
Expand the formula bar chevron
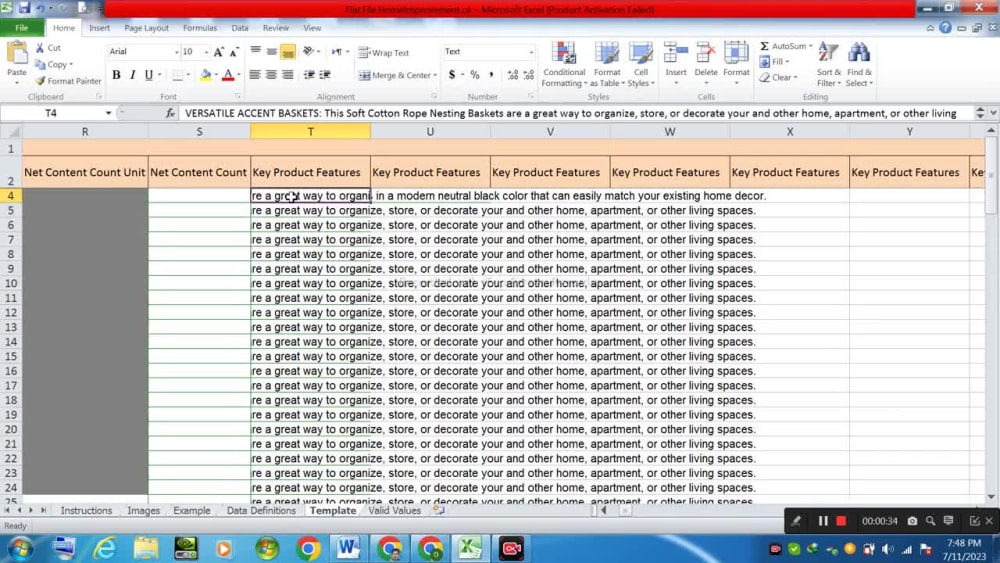click(993, 113)
